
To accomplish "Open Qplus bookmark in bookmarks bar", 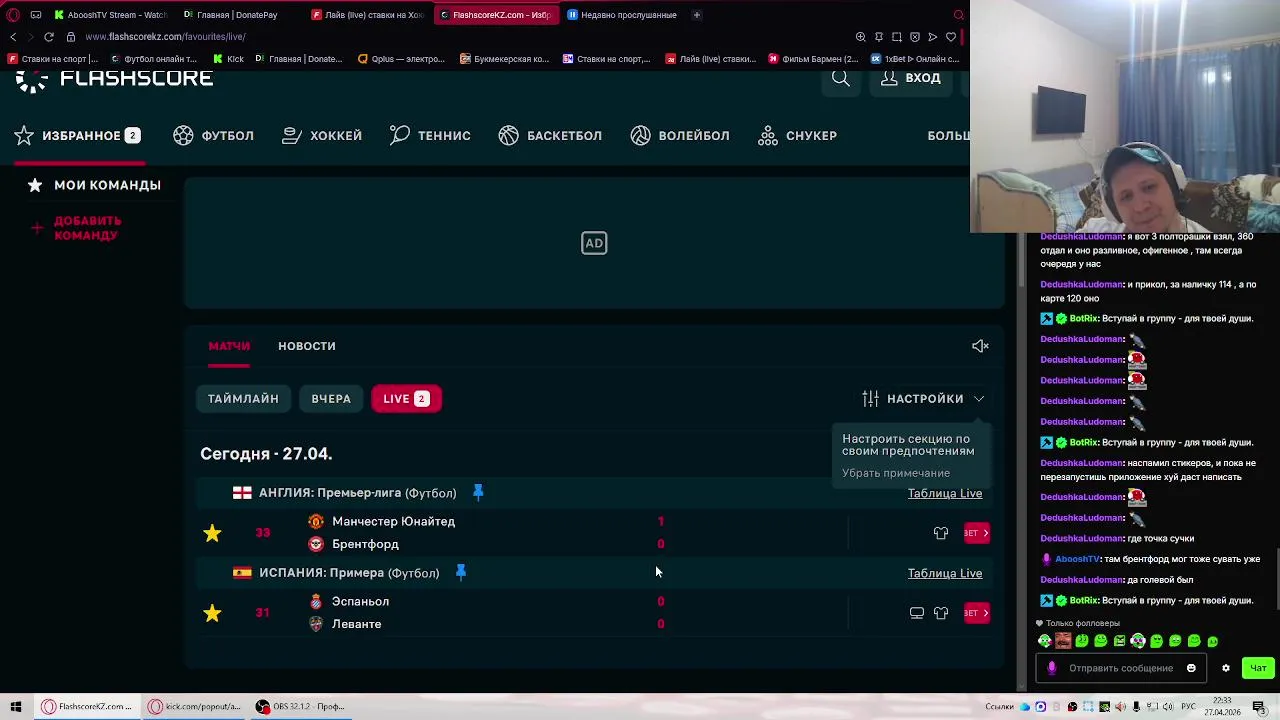I will tap(401, 59).
